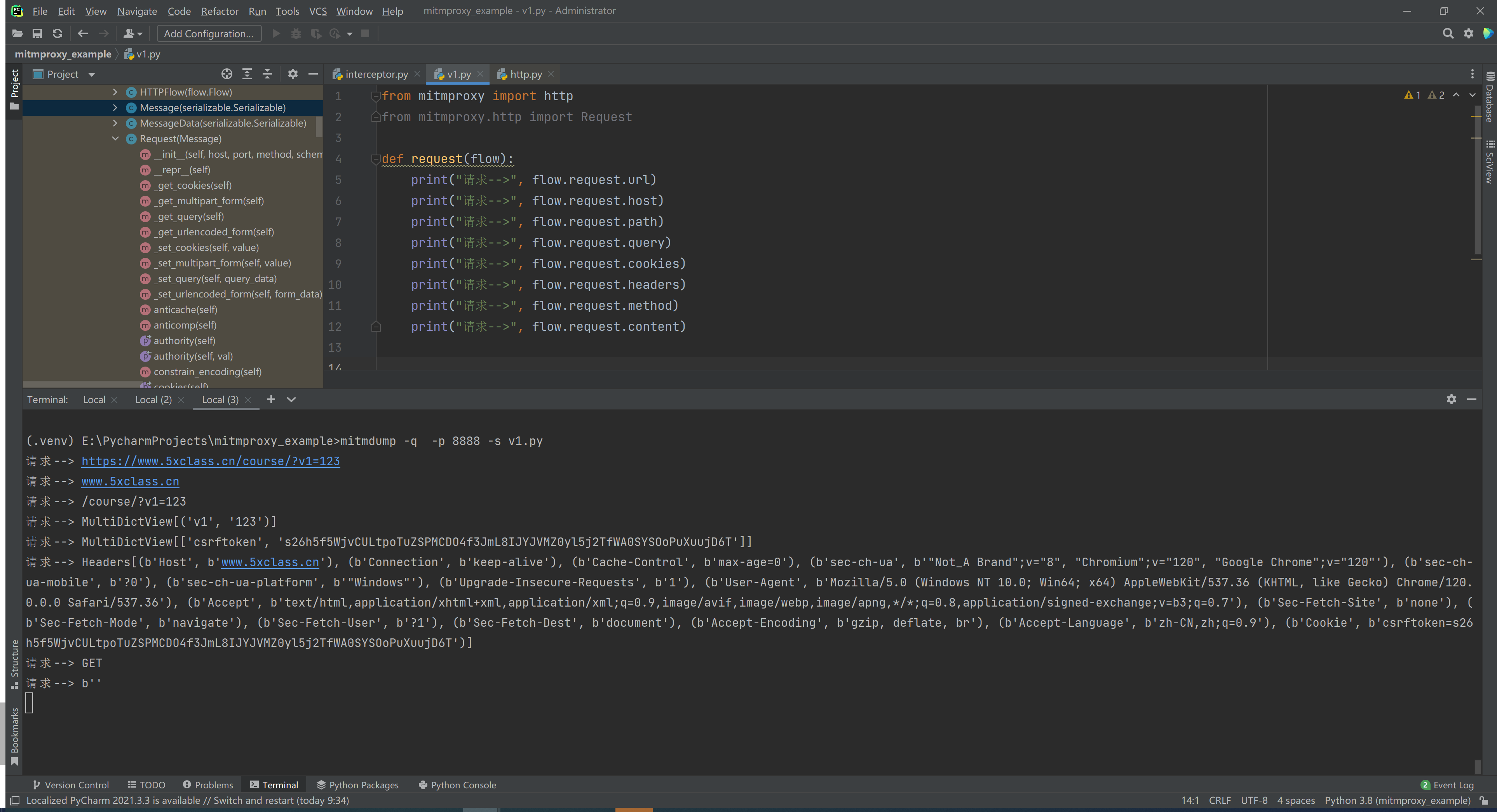Expand all icon in Project panel header
This screenshot has height=812, width=1497.
pyautogui.click(x=247, y=74)
